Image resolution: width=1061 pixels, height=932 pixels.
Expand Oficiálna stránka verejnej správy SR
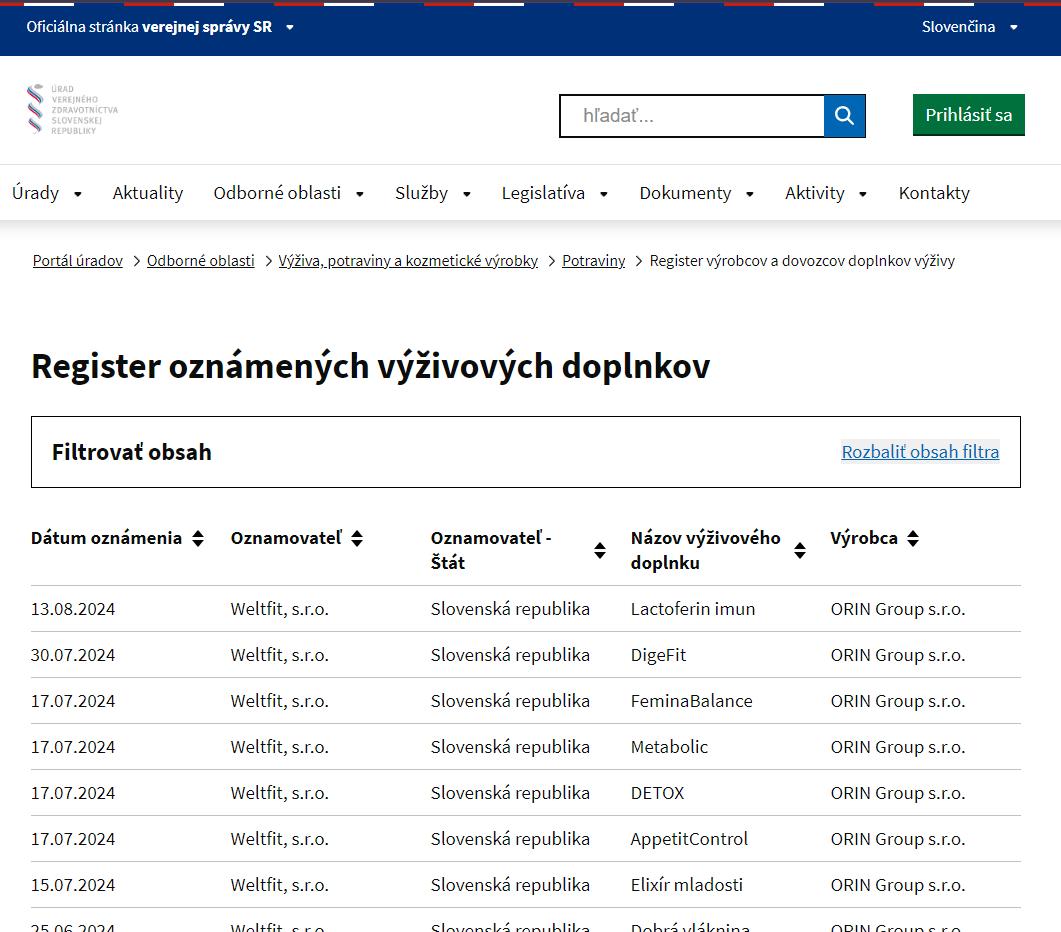point(160,27)
